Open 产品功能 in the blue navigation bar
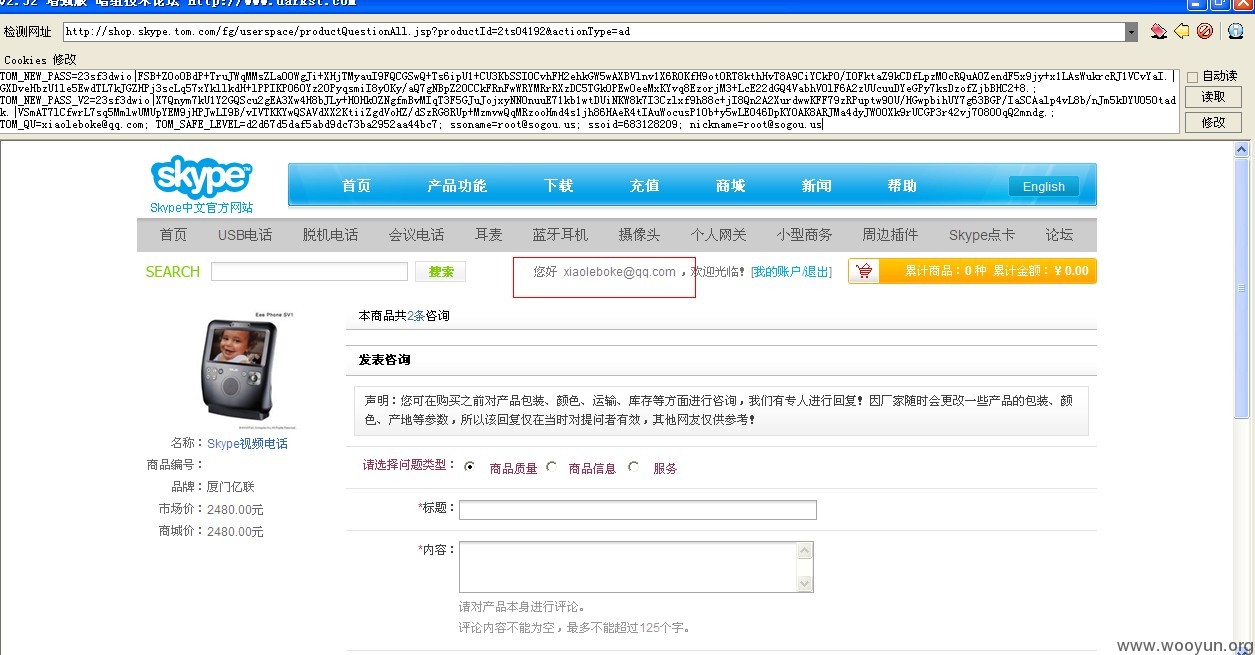The image size is (1255, 655). 457,186
